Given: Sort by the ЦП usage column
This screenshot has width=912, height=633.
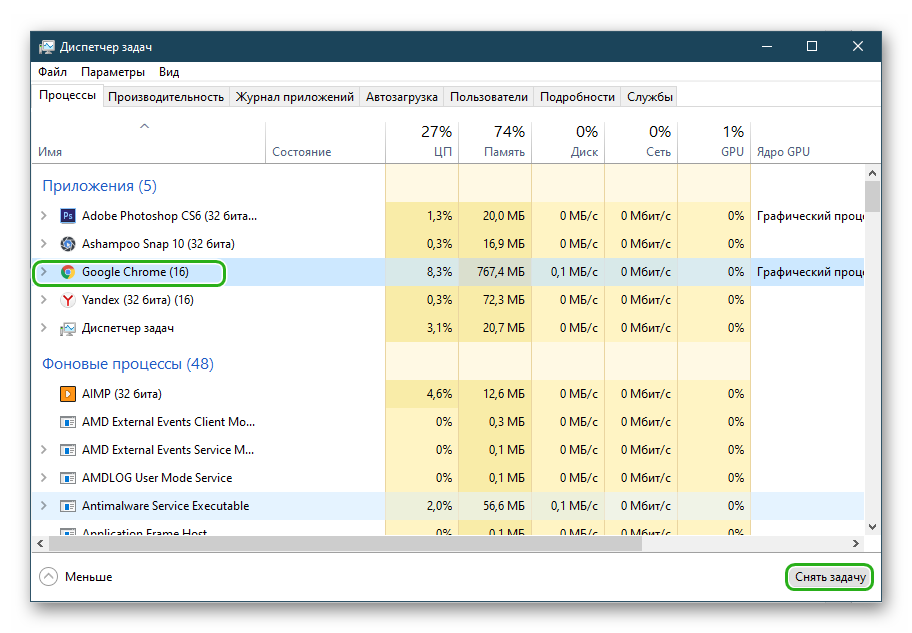Looking at the screenshot, I should 422,142.
